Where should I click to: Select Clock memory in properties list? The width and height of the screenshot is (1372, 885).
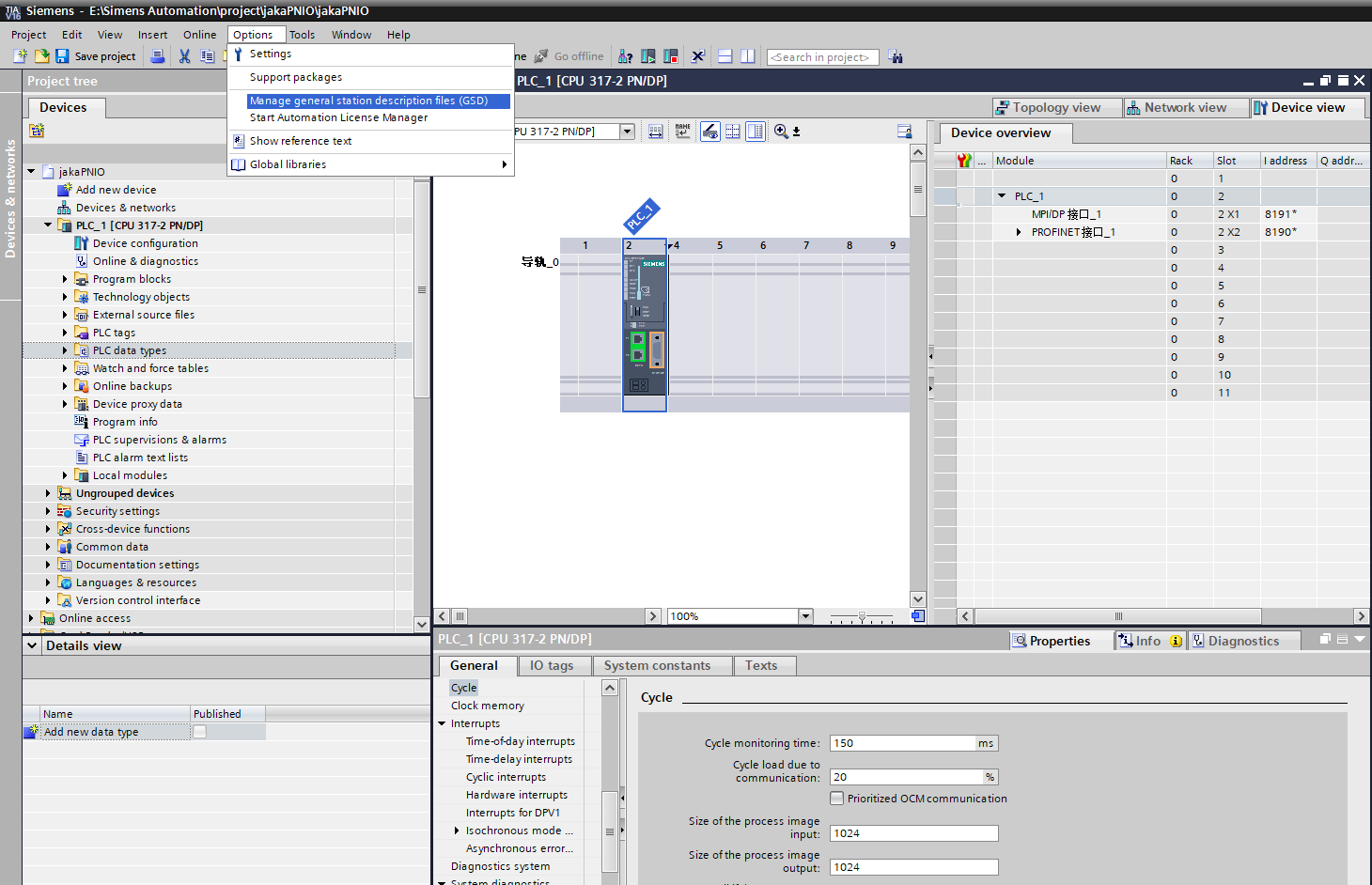click(488, 706)
